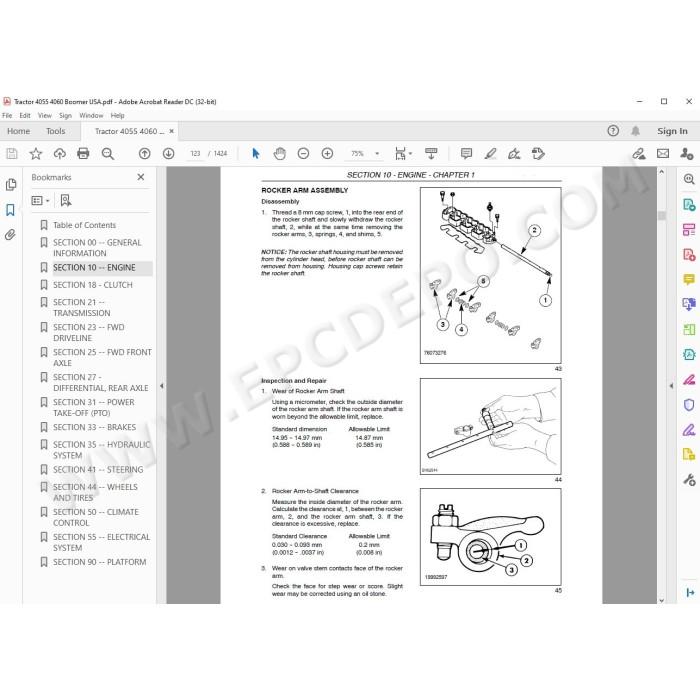Click the read mode scrolling icon

tap(431, 154)
